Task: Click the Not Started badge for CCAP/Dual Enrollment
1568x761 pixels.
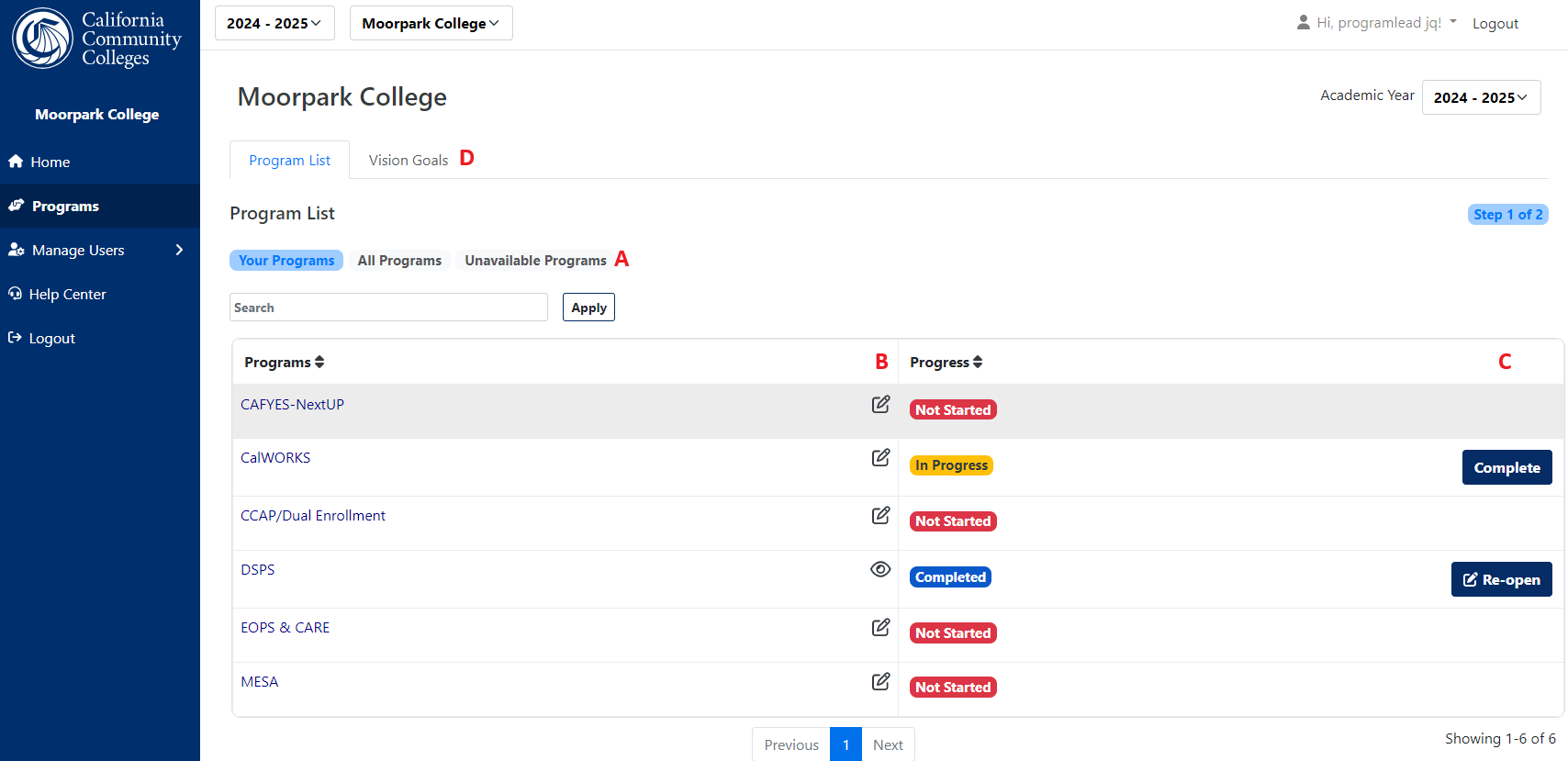Action: pos(953,520)
